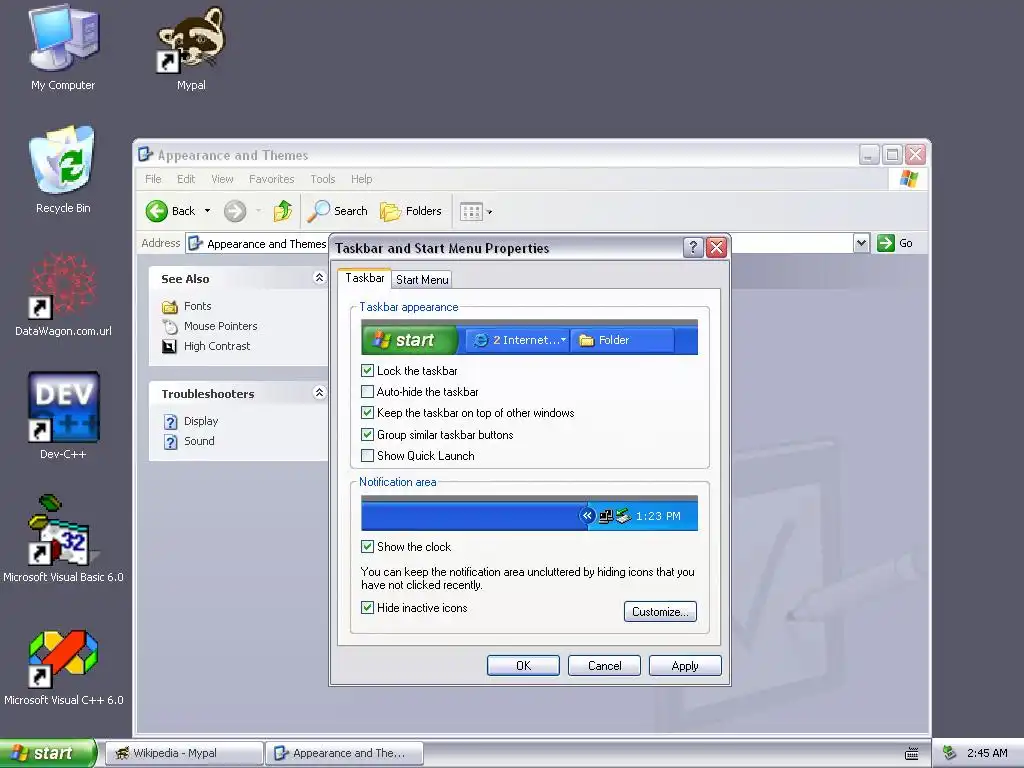
Task: Click the Forward arrow in the Explorer toolbar
Action: [235, 211]
